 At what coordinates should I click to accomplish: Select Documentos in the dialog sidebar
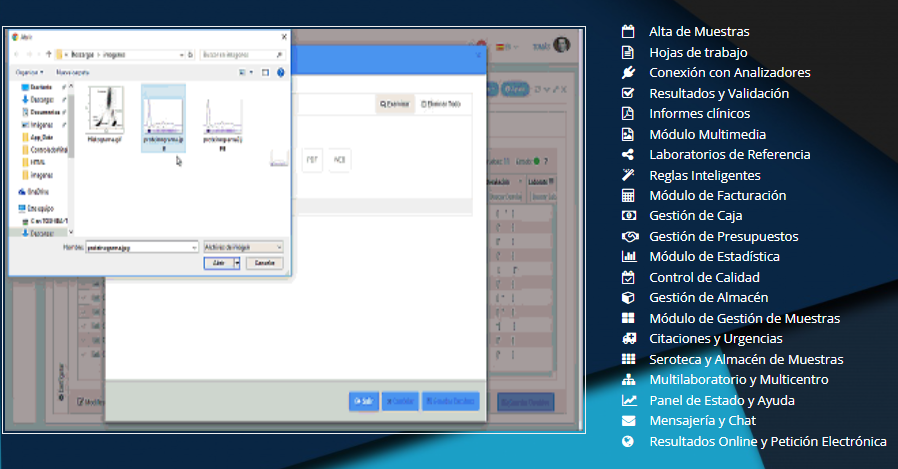(x=43, y=112)
